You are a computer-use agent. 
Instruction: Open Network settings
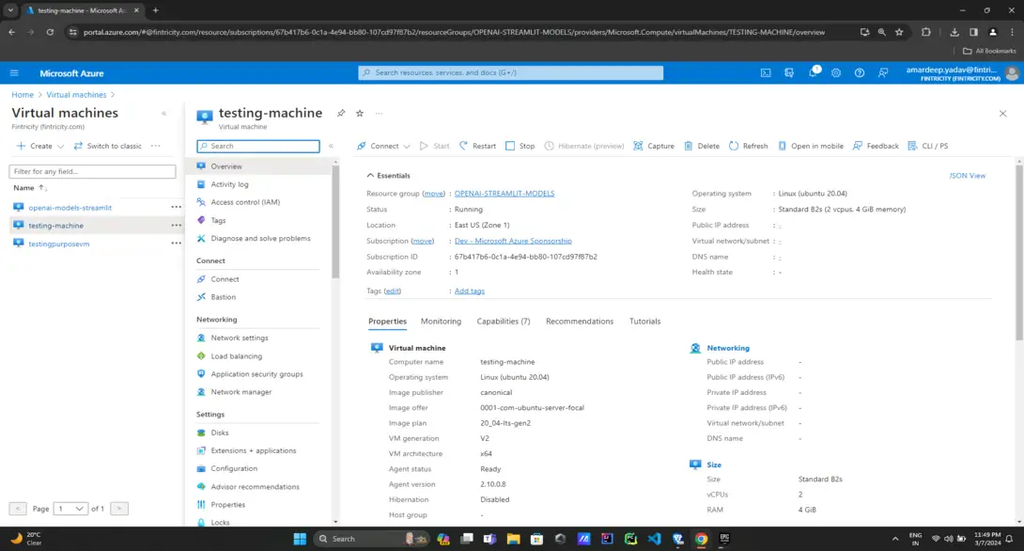click(239, 338)
